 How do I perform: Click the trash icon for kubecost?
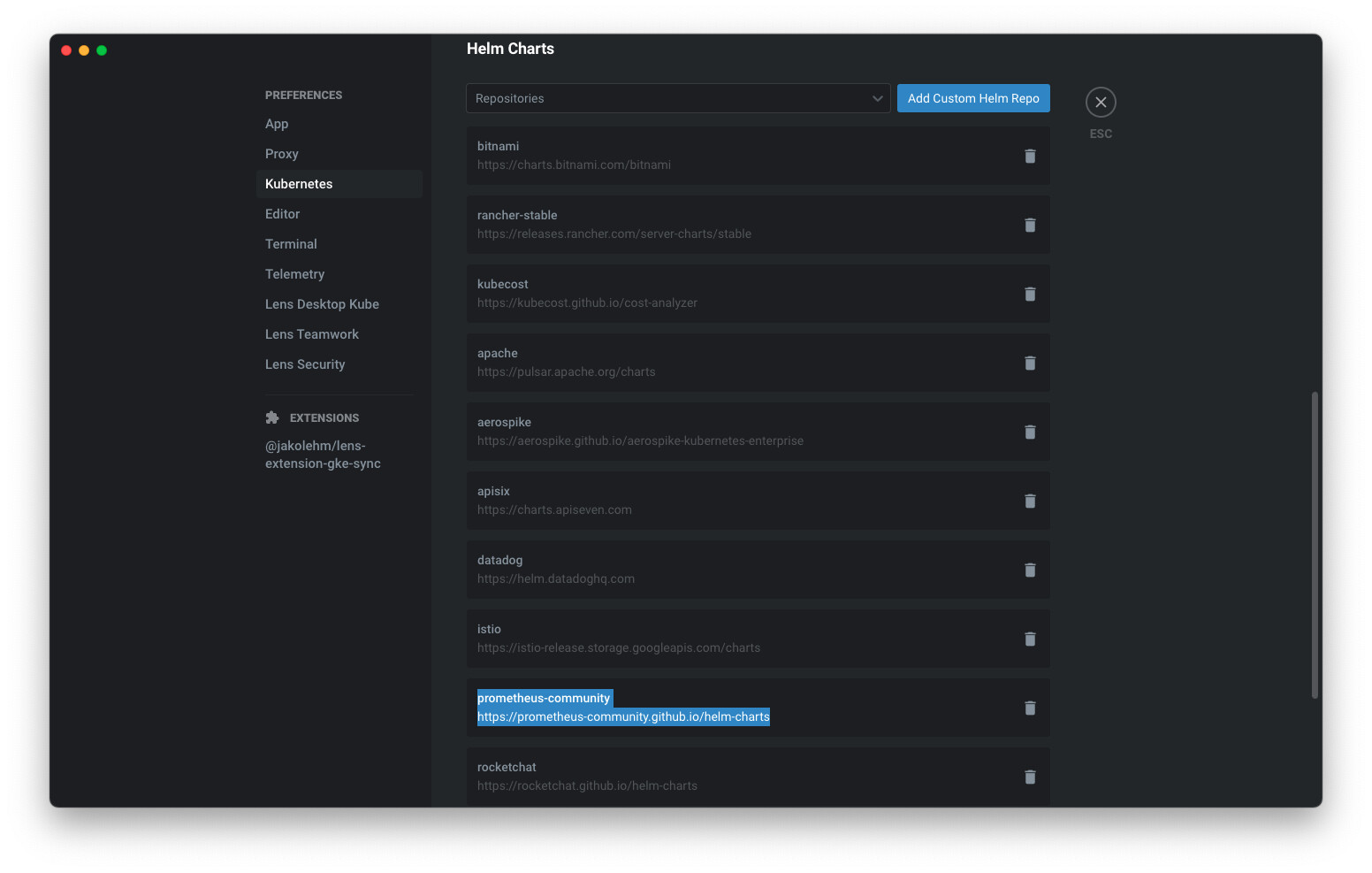tap(1030, 295)
